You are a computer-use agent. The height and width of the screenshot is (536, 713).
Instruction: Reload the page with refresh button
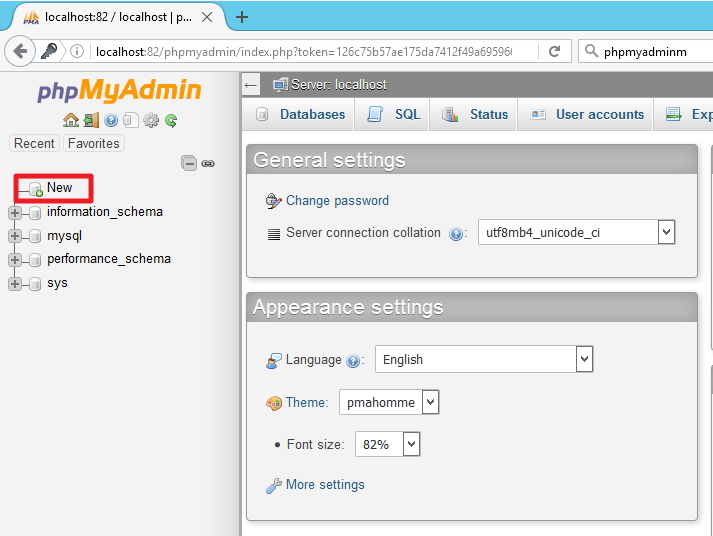[x=554, y=51]
